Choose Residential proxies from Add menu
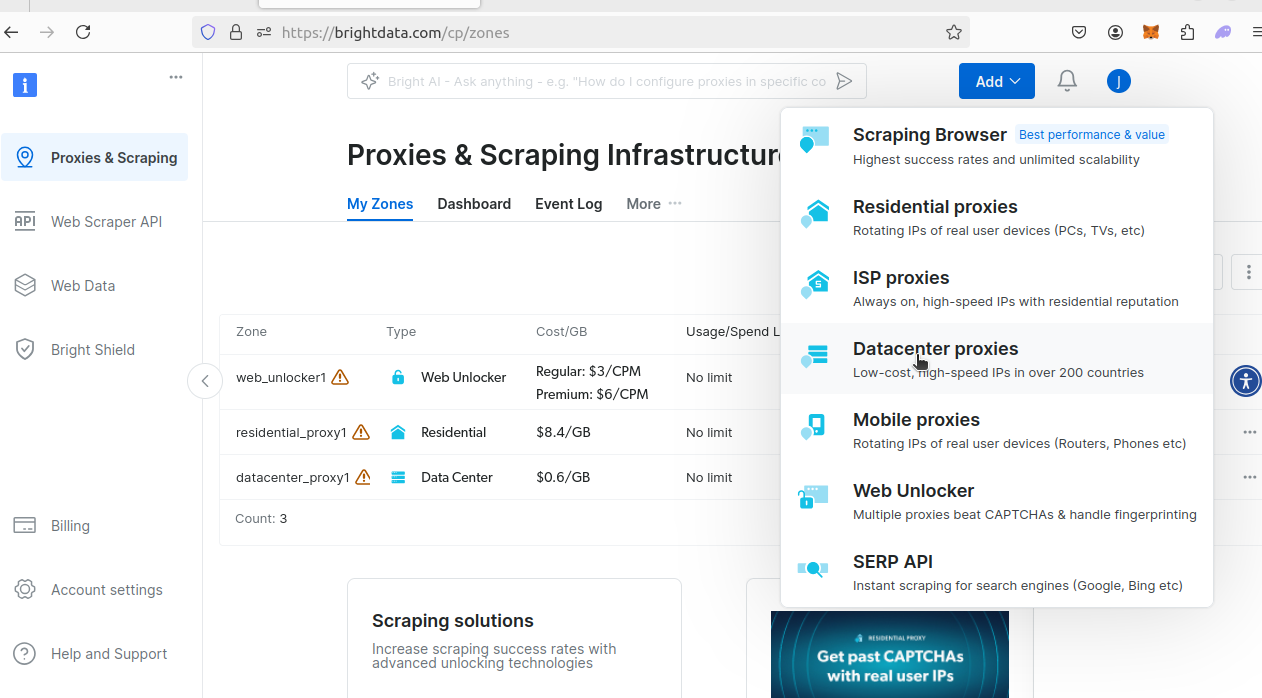The height and width of the screenshot is (698, 1262). click(997, 217)
